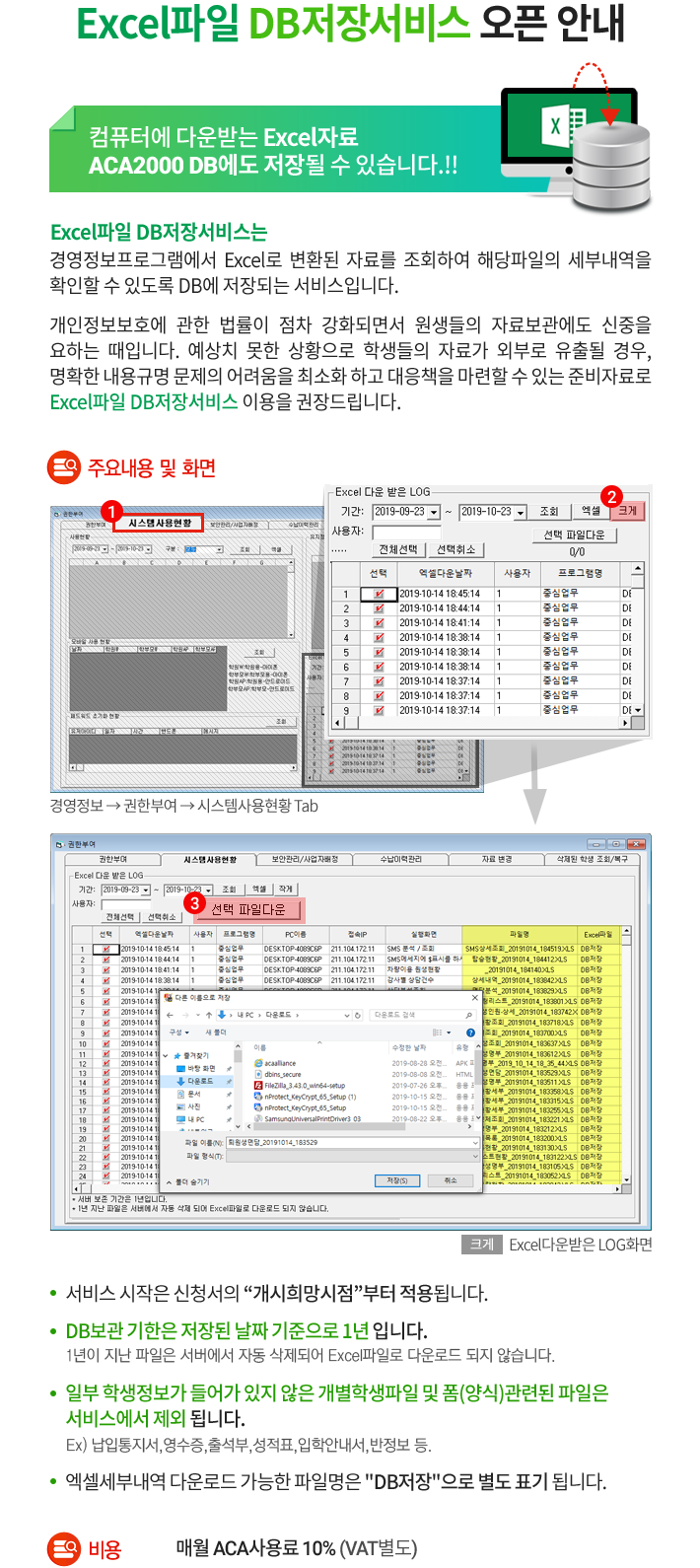Click 저장(S) in the save dialog
The image size is (700, 1568).
coord(397,1179)
